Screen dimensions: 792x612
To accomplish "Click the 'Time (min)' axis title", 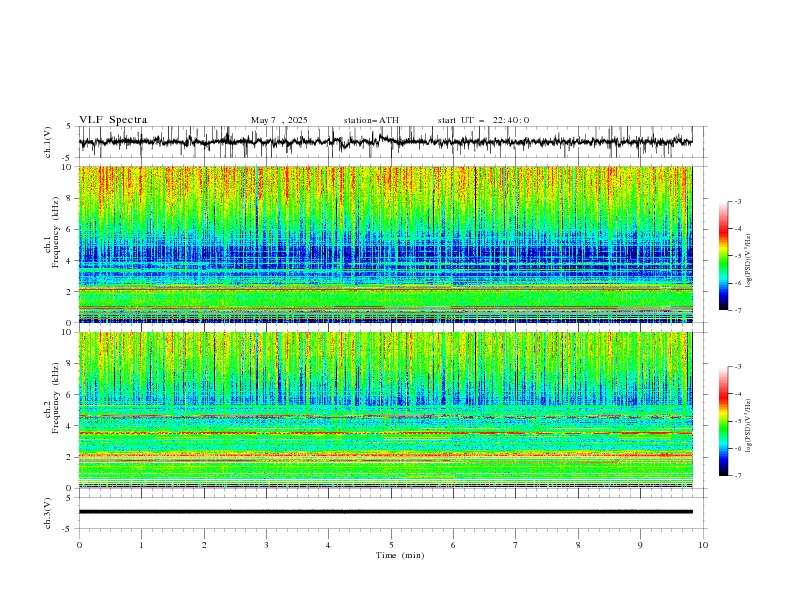I will coord(400,555).
